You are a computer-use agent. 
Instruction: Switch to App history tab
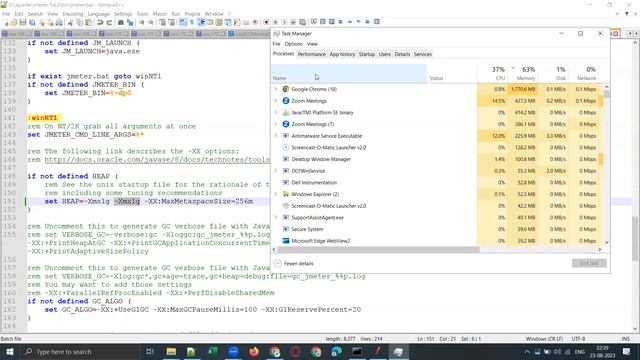point(342,54)
